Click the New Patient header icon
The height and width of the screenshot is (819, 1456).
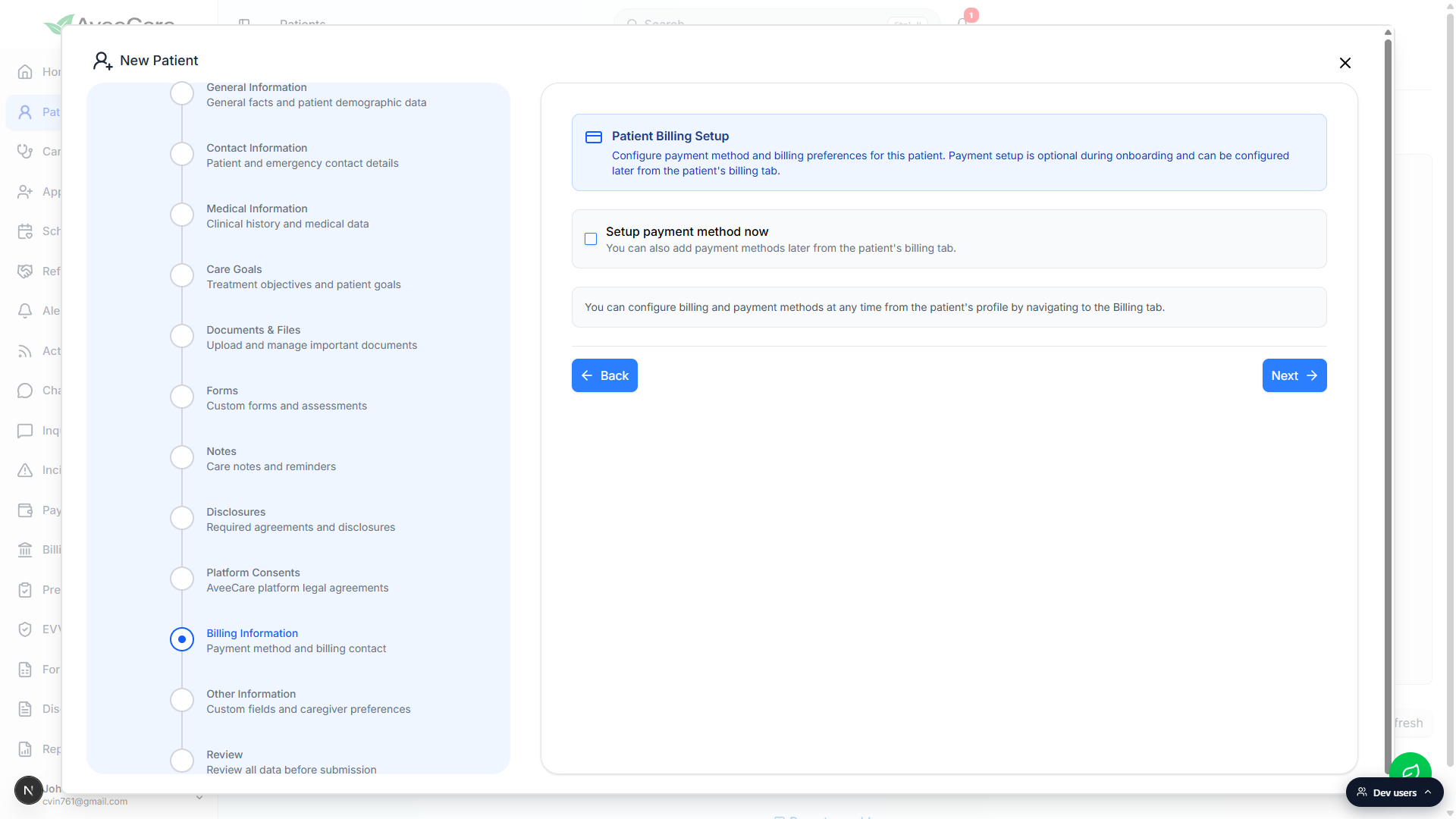102,61
